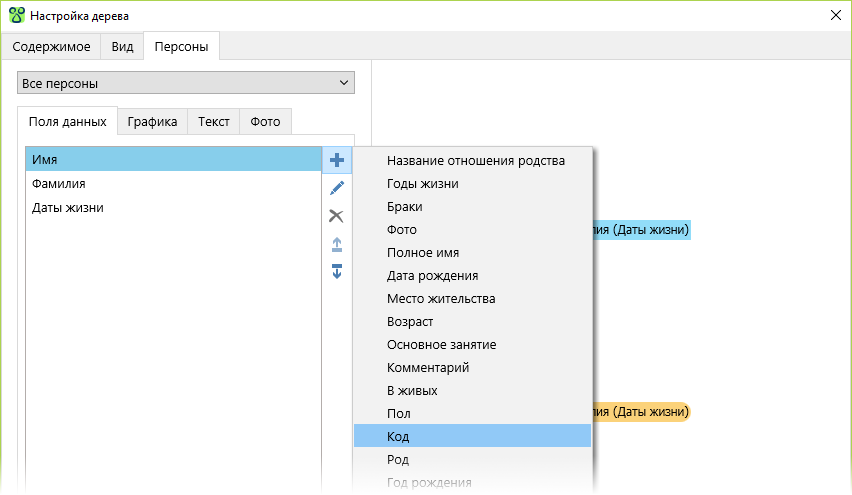The image size is (852, 495).
Task: Click the pencil edit field icon
Action: 337,188
